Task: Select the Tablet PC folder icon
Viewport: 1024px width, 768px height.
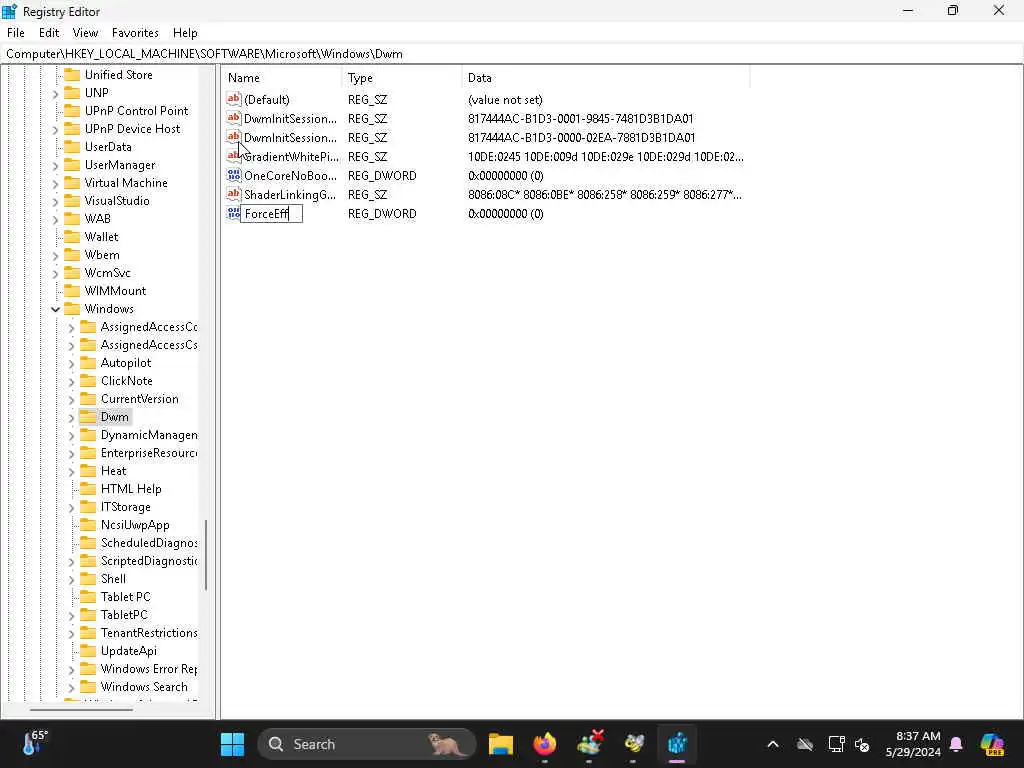Action: coord(88,596)
